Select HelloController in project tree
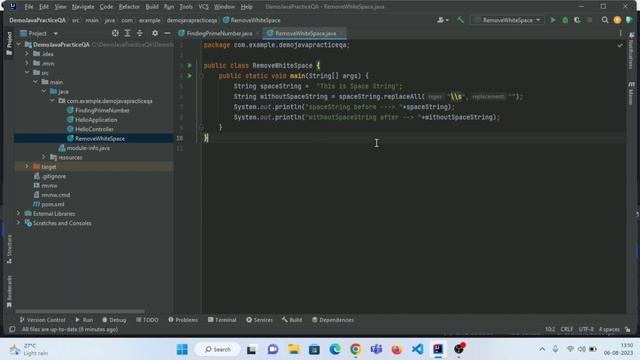 tap(94, 129)
